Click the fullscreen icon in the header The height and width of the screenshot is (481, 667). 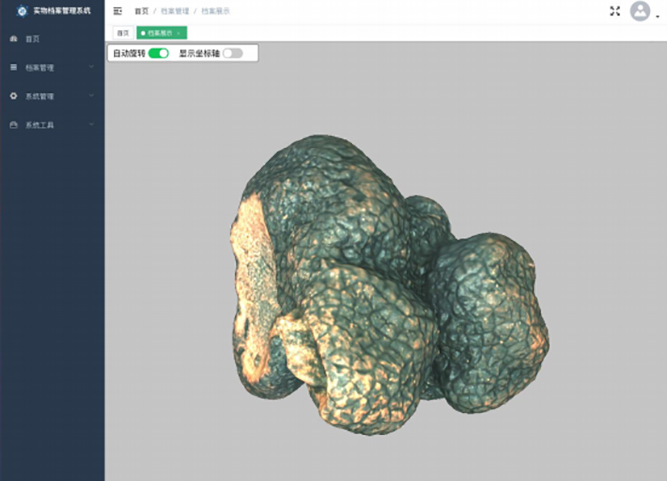[x=615, y=11]
